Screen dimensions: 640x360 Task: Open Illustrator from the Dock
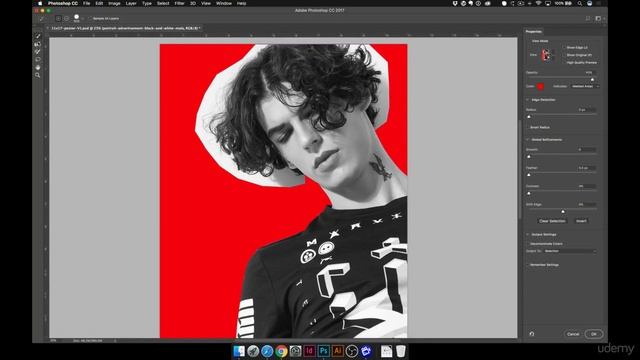pos(338,351)
